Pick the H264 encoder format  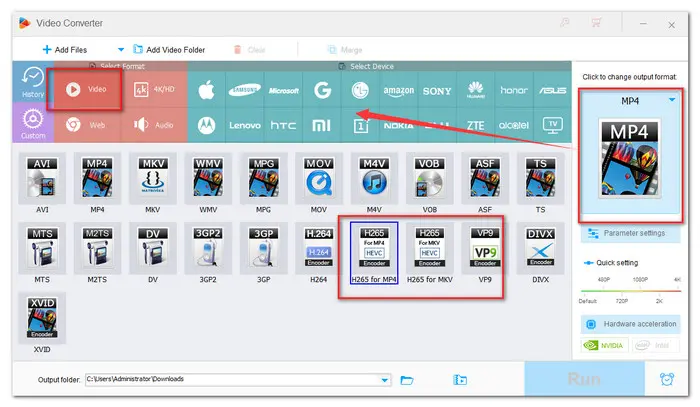pos(319,248)
